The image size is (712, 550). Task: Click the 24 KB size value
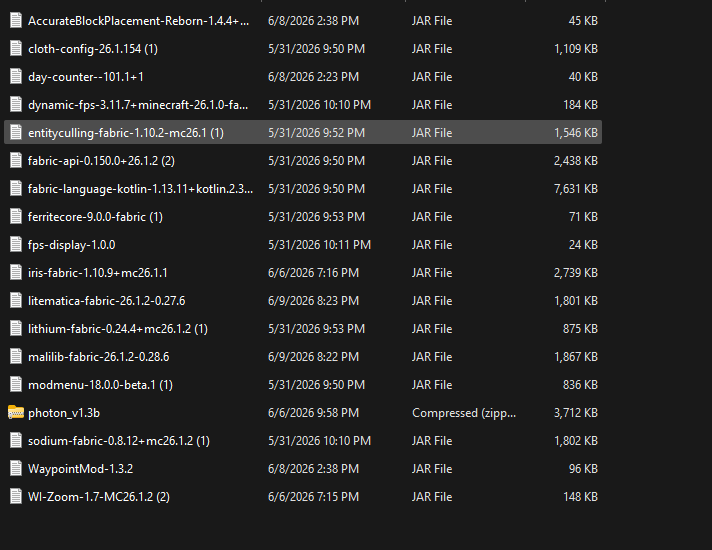(x=583, y=245)
